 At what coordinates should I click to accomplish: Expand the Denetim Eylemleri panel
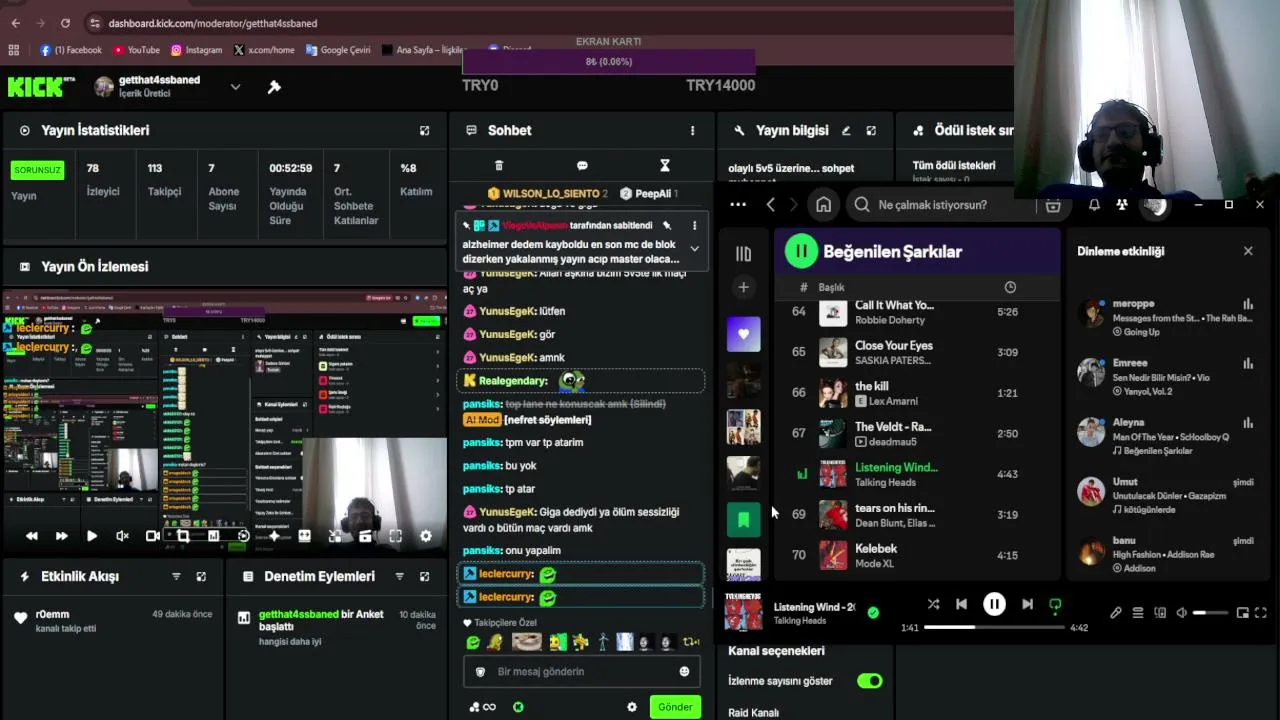coord(424,577)
